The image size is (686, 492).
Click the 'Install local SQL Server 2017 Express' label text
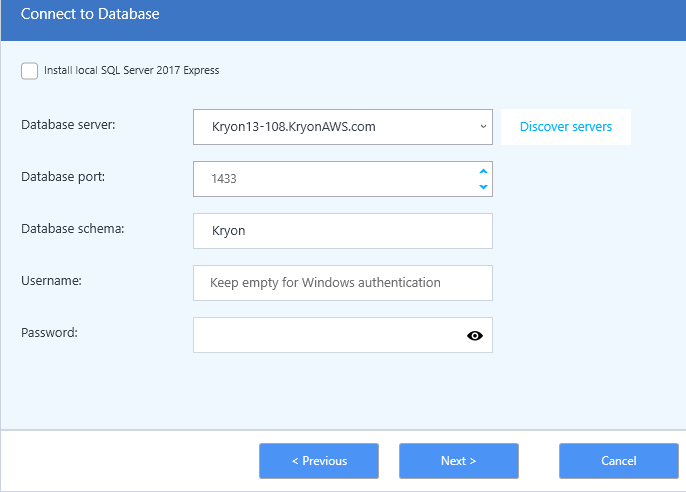[x=131, y=70]
